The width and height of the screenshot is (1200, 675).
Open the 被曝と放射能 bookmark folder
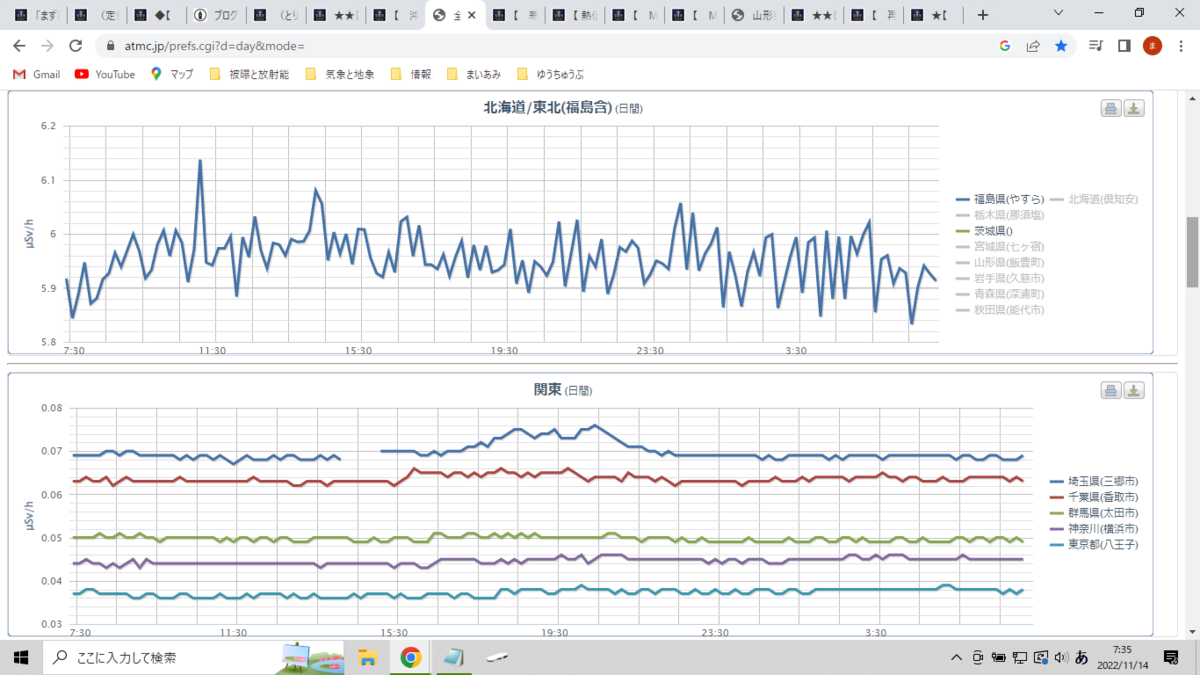(249, 74)
